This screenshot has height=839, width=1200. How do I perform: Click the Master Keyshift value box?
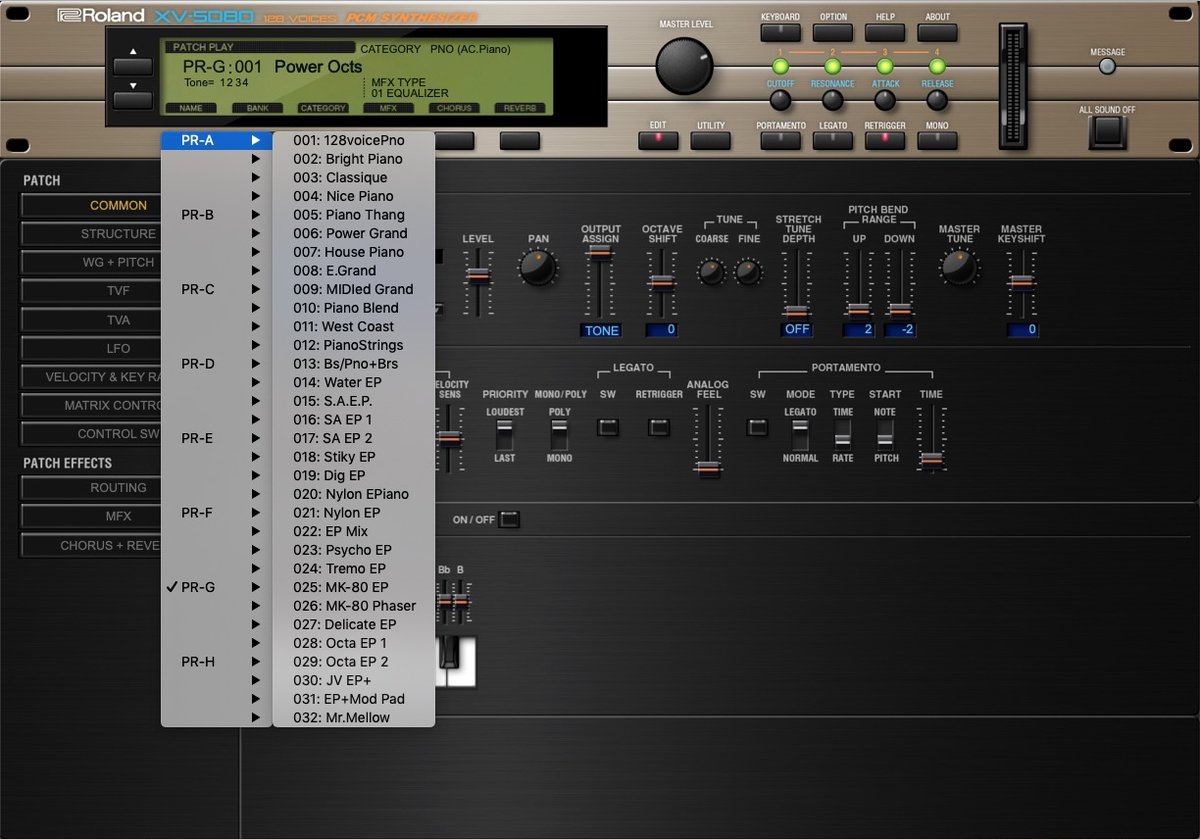pos(1022,330)
